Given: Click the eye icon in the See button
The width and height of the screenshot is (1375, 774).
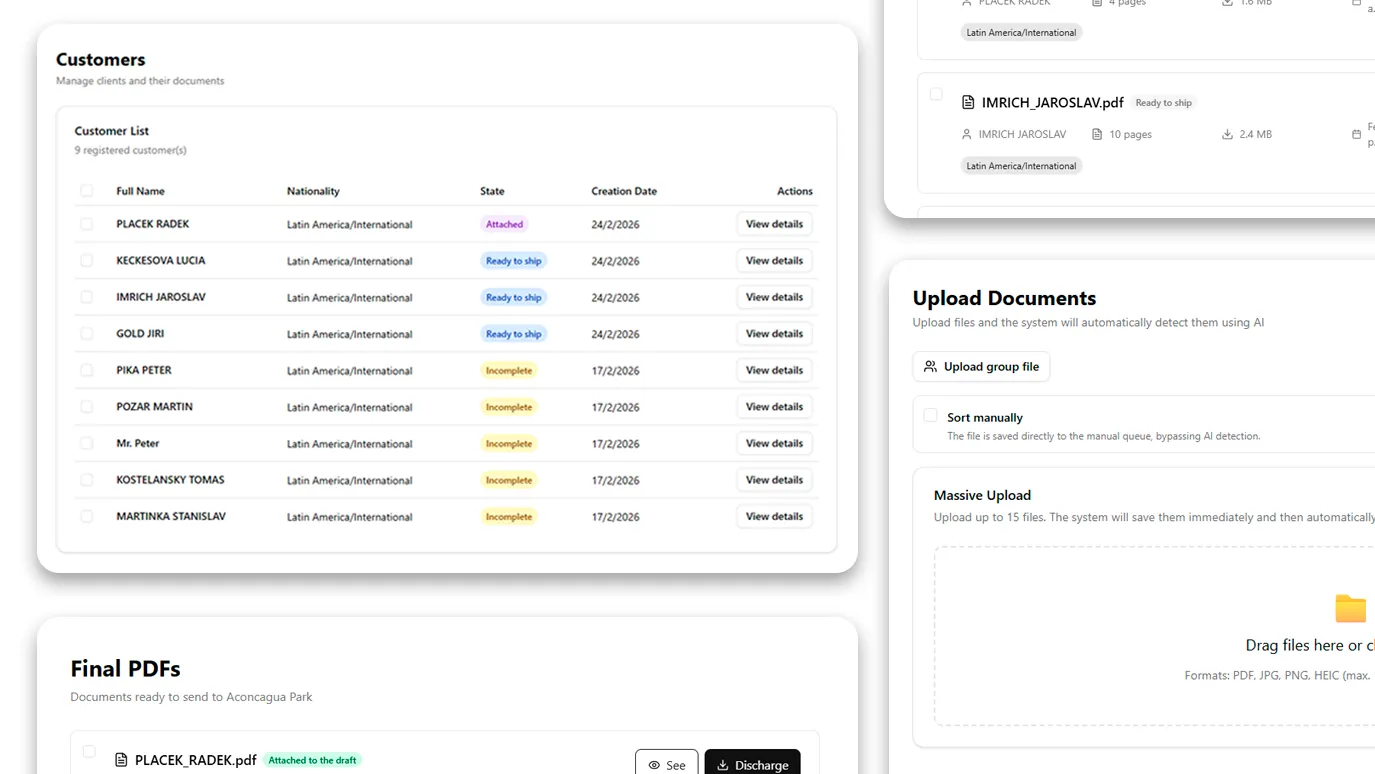Looking at the screenshot, I should [654, 765].
